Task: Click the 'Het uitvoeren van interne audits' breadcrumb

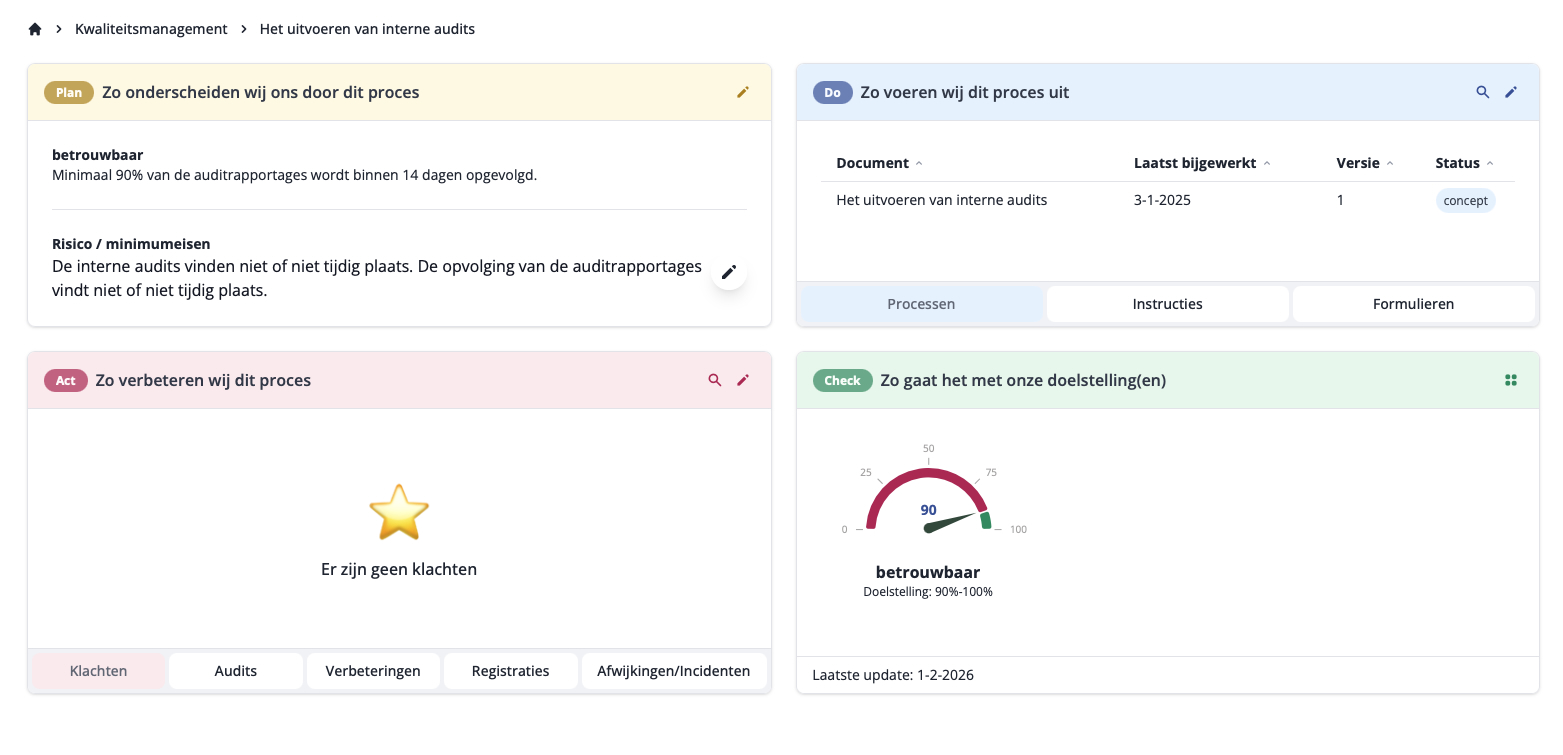Action: (x=367, y=29)
